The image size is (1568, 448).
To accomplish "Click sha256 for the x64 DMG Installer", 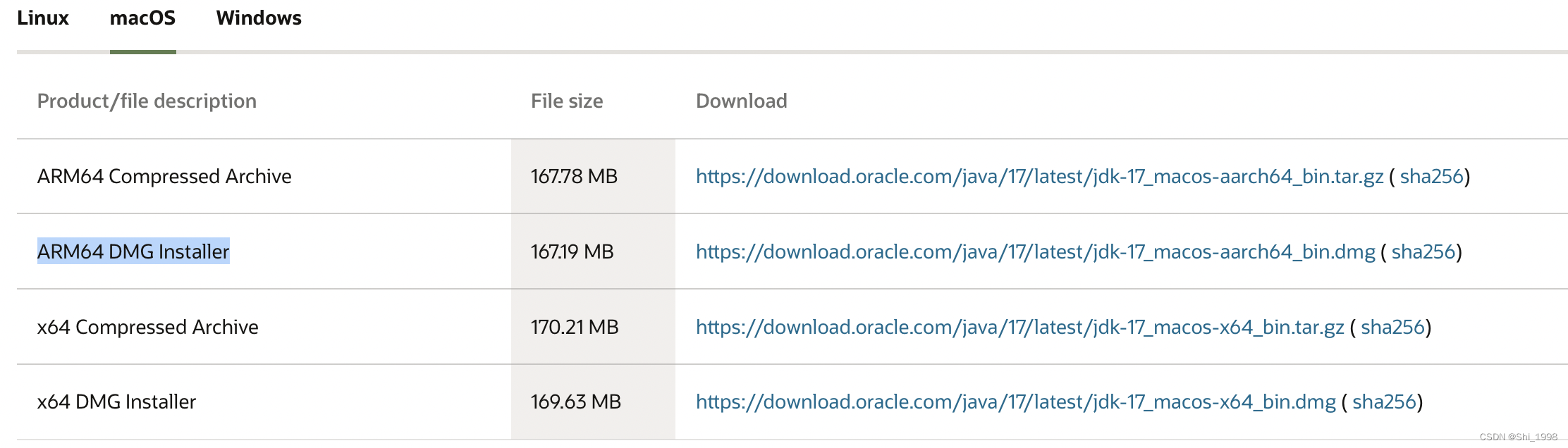I will tap(1385, 402).
